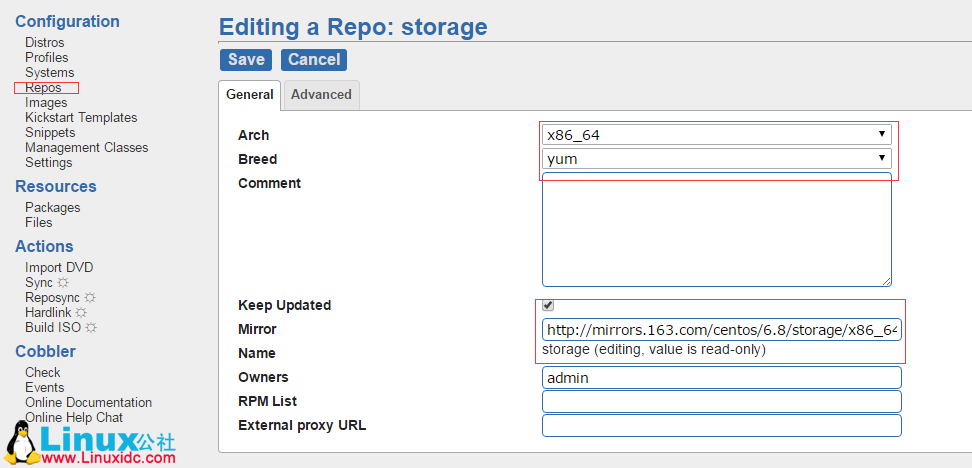This screenshot has height=468, width=972.
Task: Click the Owners field containing admin
Action: click(x=721, y=378)
